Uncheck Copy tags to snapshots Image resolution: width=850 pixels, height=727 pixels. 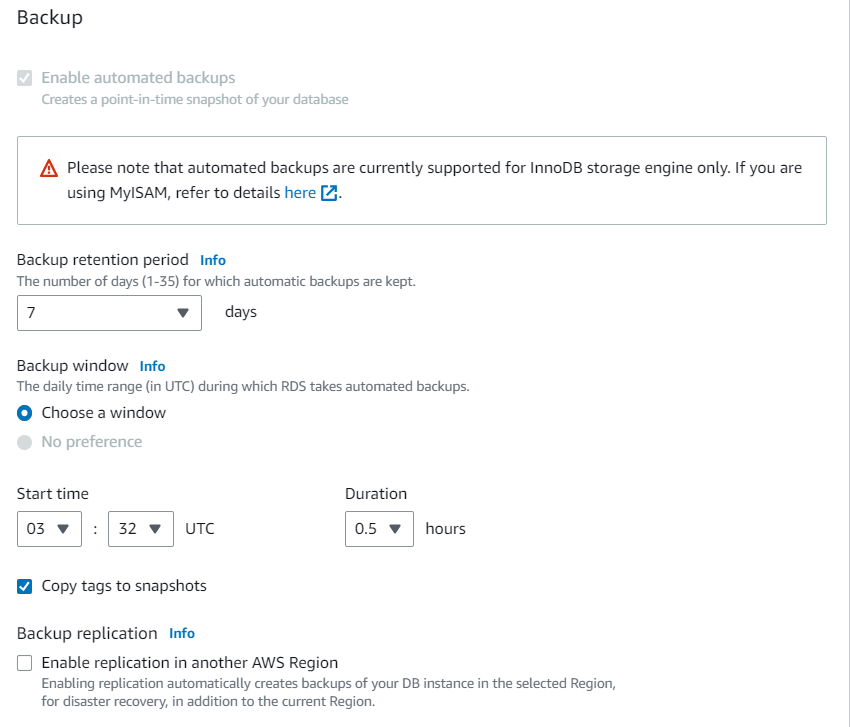pyautogui.click(x=25, y=586)
